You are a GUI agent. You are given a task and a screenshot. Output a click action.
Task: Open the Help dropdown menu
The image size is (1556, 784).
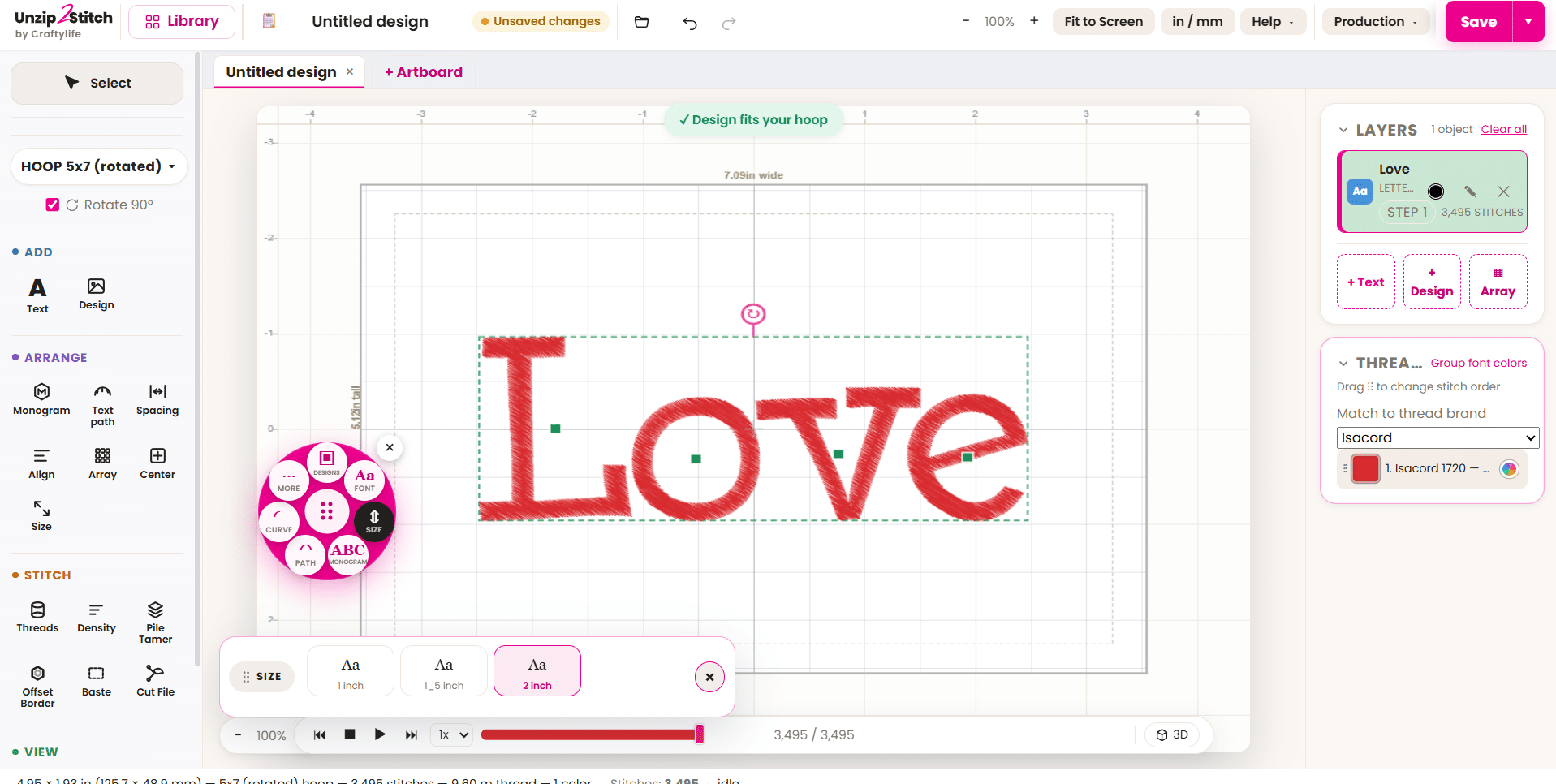pyautogui.click(x=1273, y=21)
